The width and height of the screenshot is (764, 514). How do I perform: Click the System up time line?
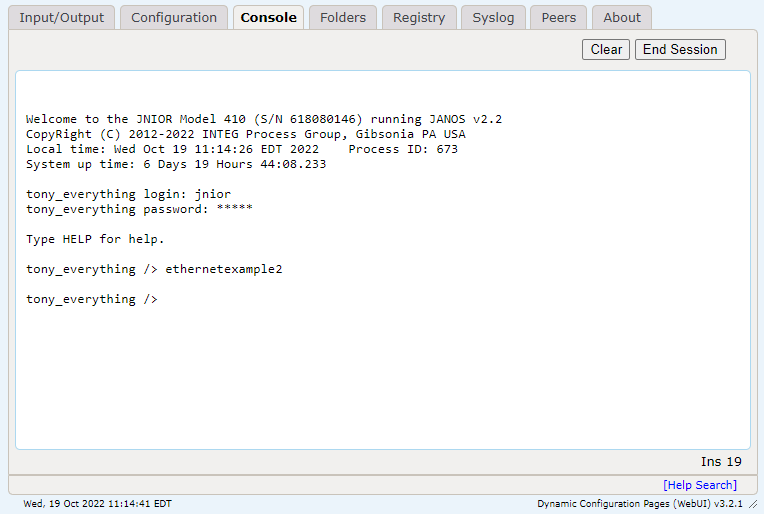pyautogui.click(x=176, y=164)
